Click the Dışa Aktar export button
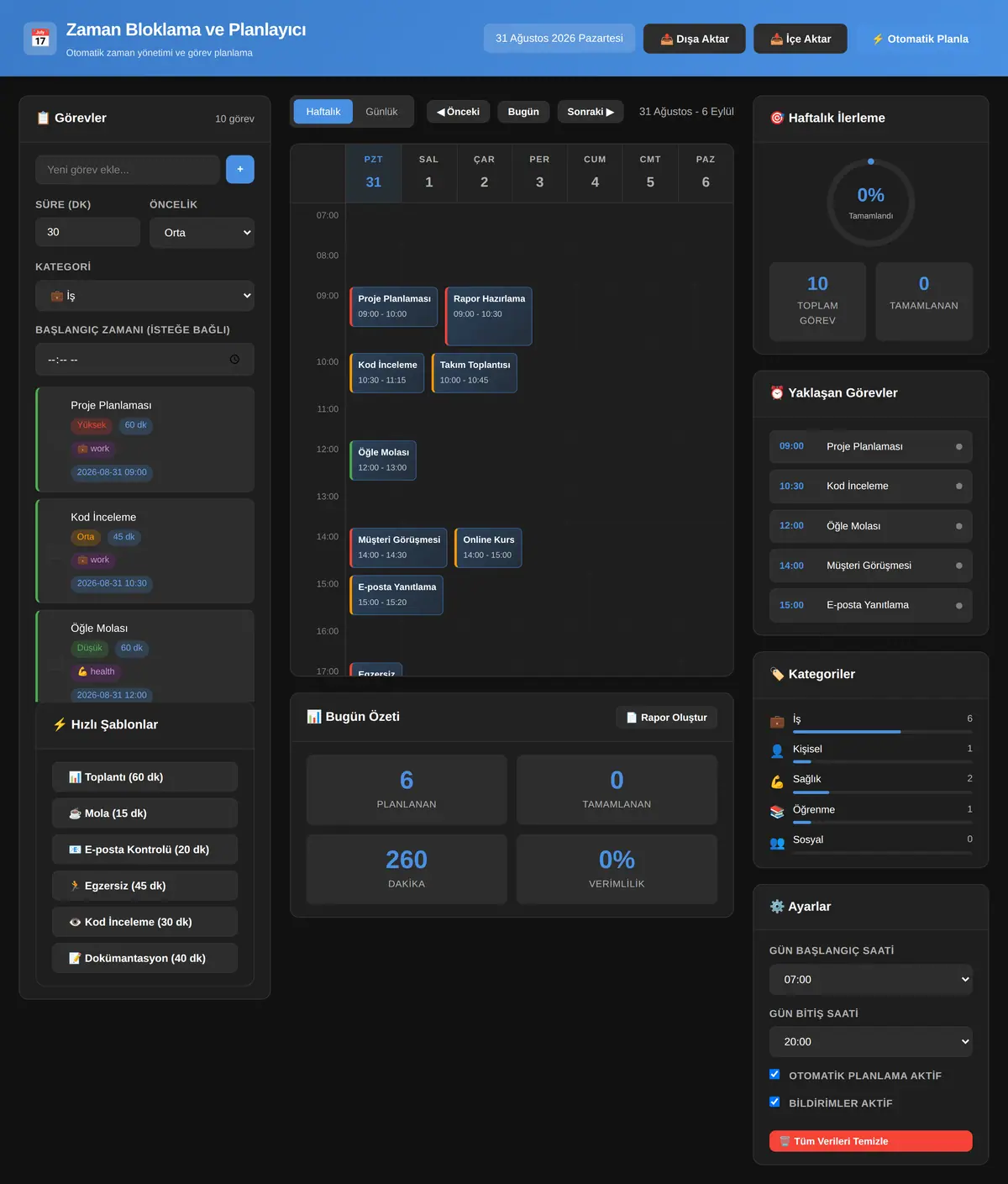The image size is (1008, 1184). coord(695,39)
